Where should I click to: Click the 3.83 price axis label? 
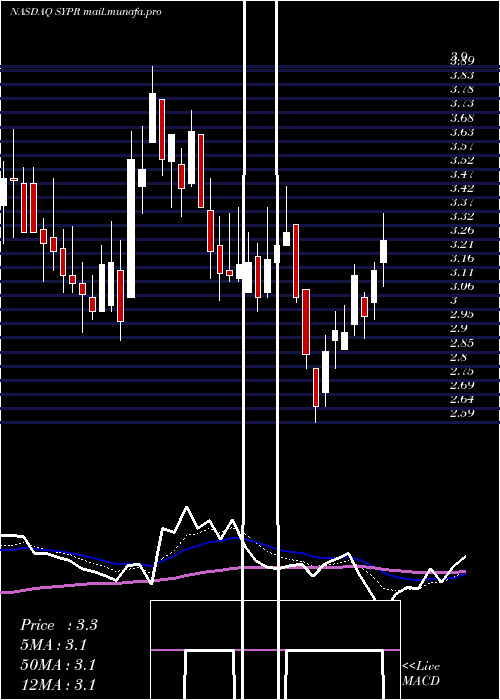tap(462, 75)
